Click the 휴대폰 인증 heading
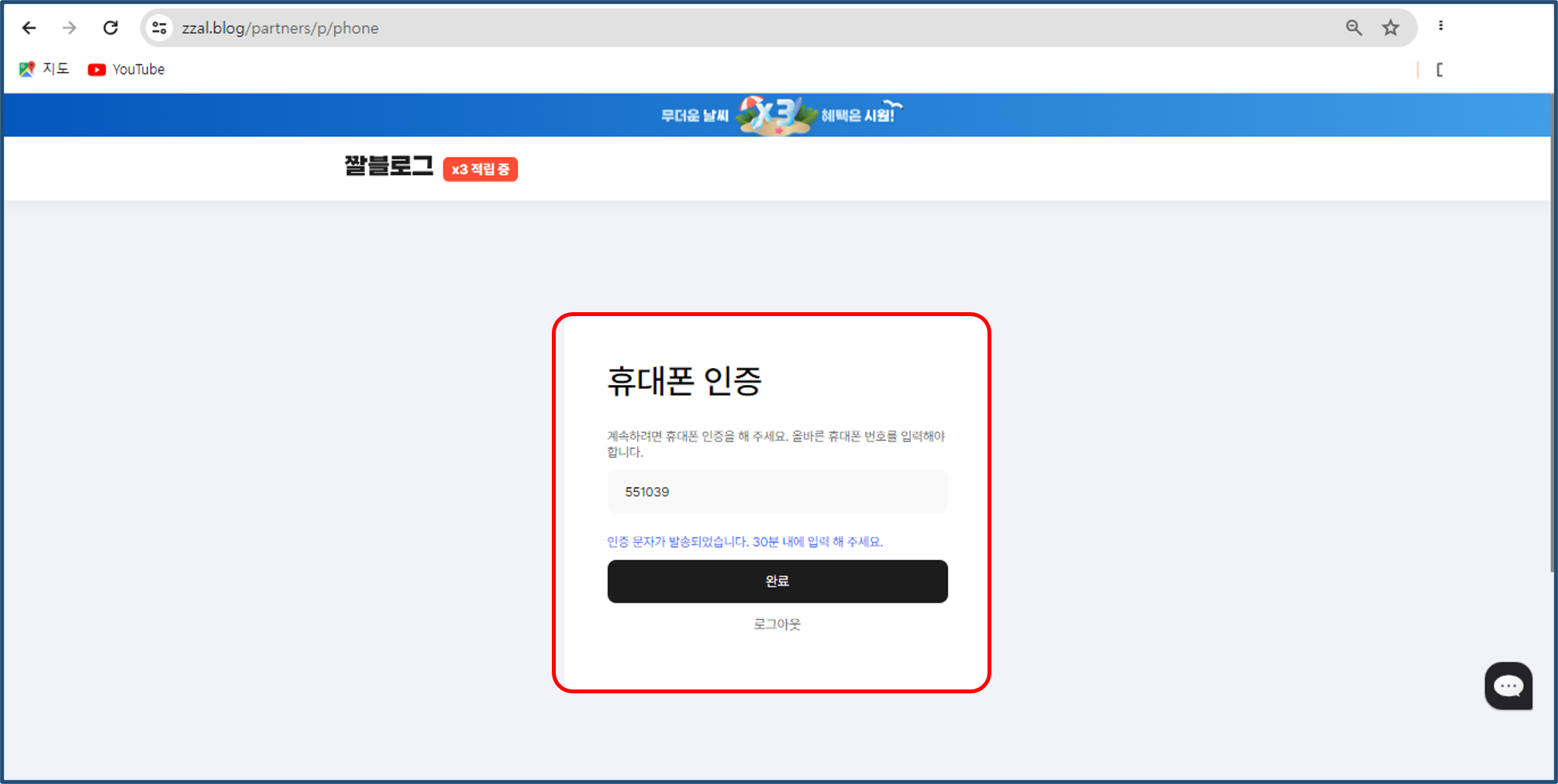The image size is (1558, 784). (x=685, y=380)
